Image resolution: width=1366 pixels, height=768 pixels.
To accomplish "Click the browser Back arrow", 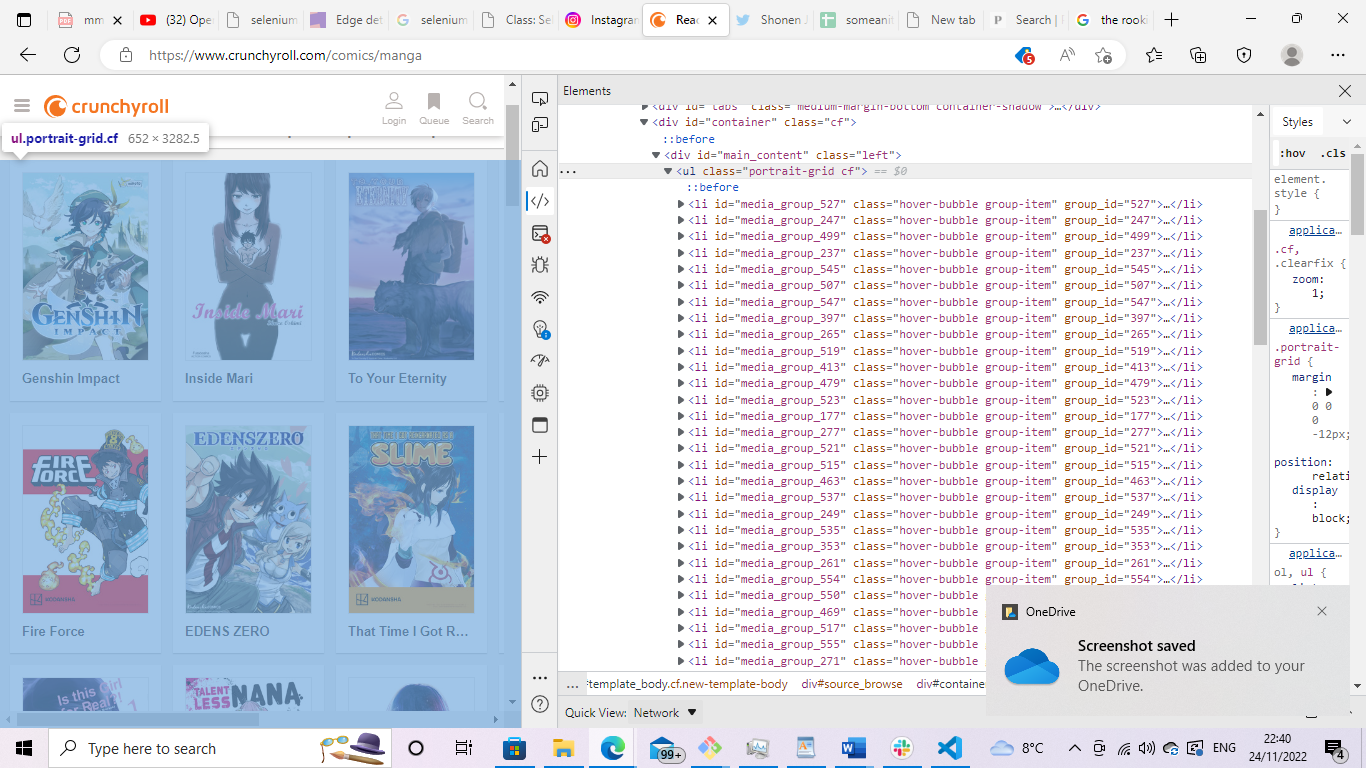I will 28,55.
